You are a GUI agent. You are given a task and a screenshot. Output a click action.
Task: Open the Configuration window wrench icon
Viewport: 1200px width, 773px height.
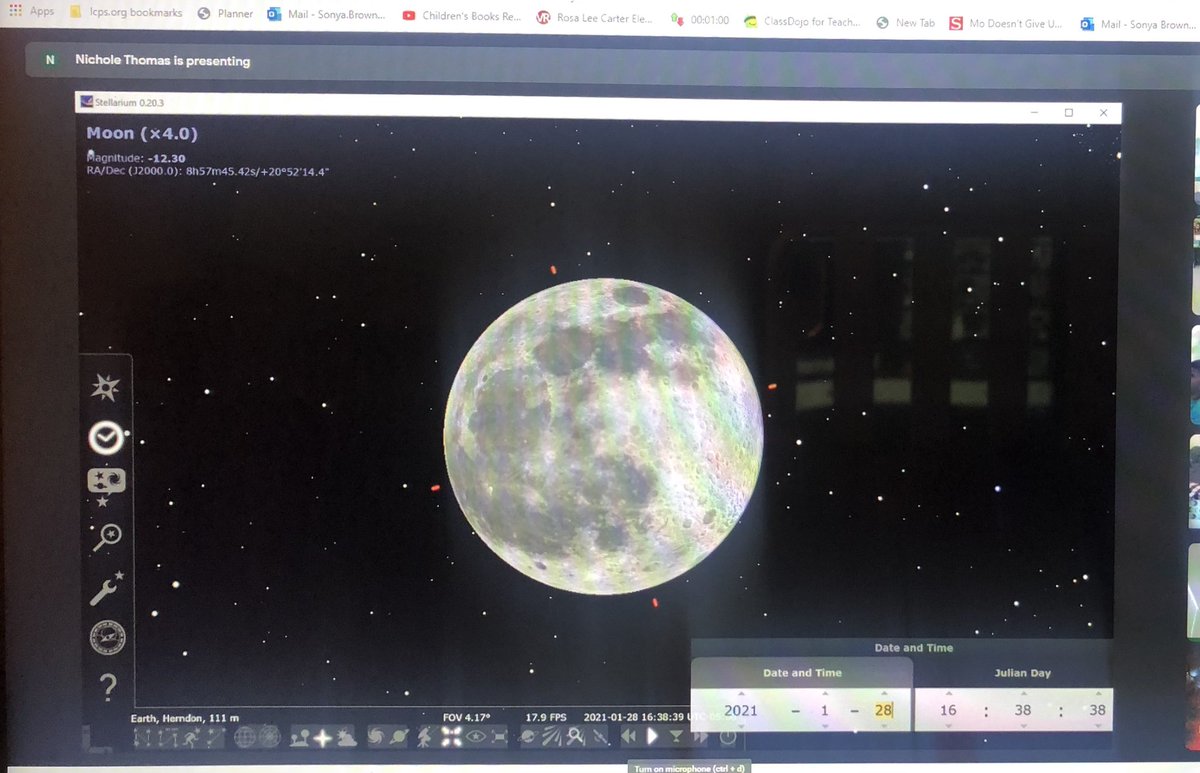[x=106, y=587]
